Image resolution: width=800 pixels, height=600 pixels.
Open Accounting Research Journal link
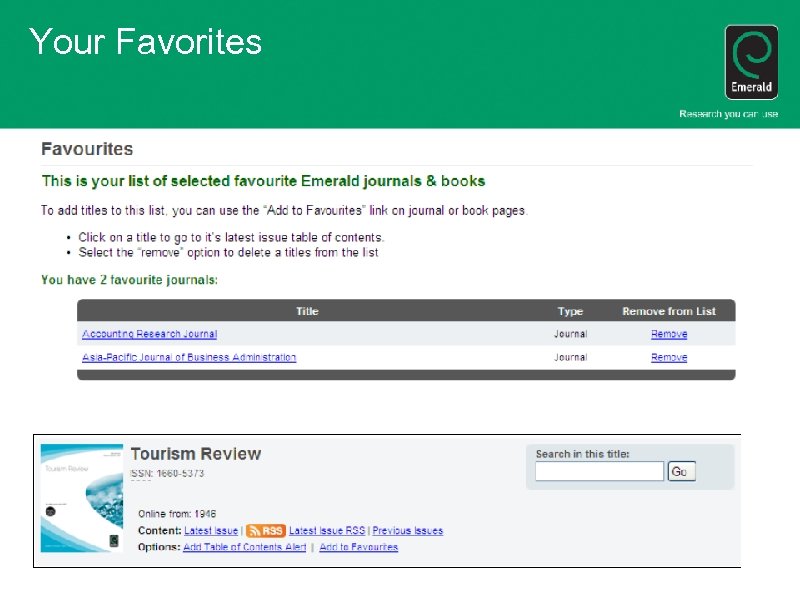149,334
